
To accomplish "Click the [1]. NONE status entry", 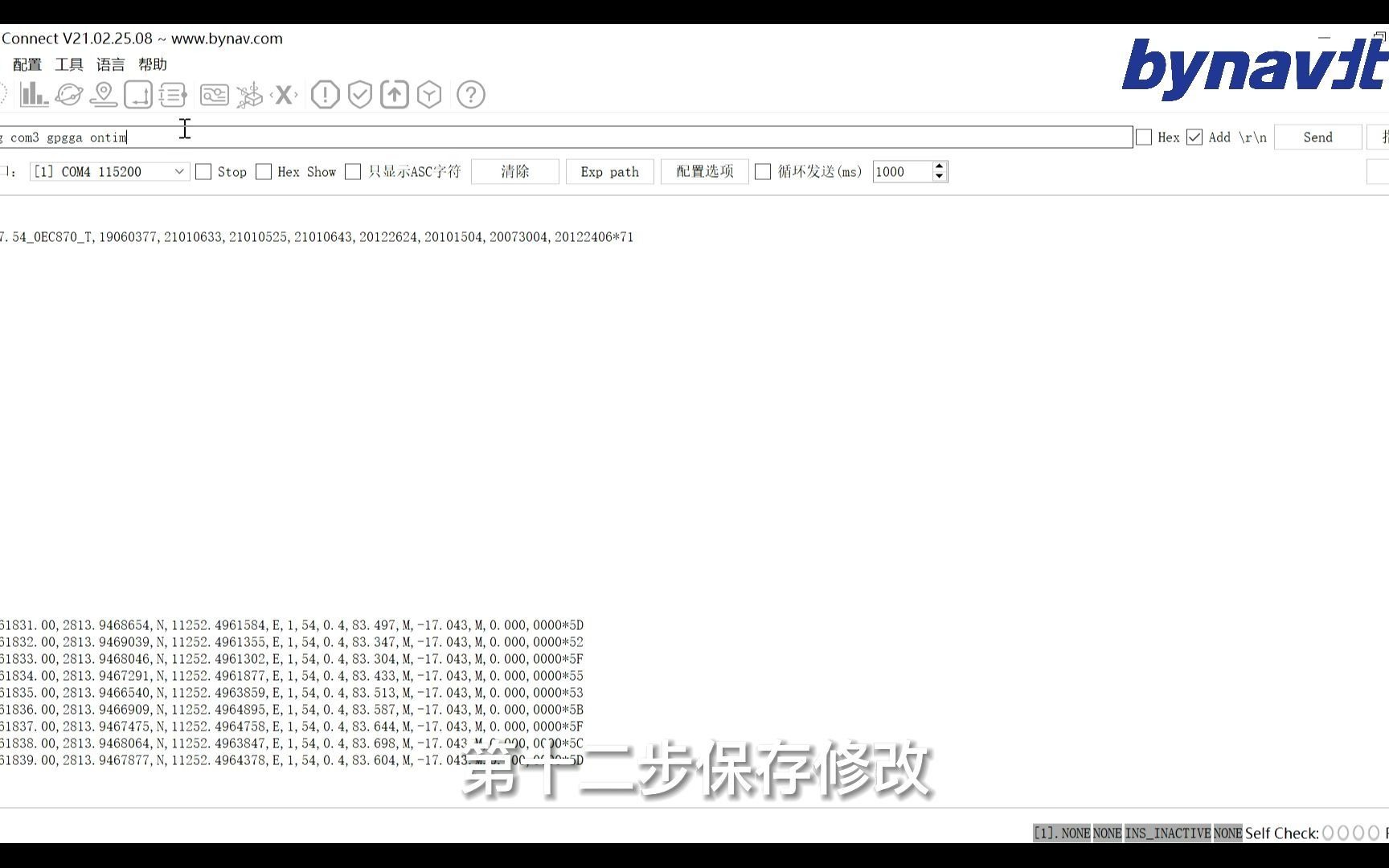I will point(1062,833).
